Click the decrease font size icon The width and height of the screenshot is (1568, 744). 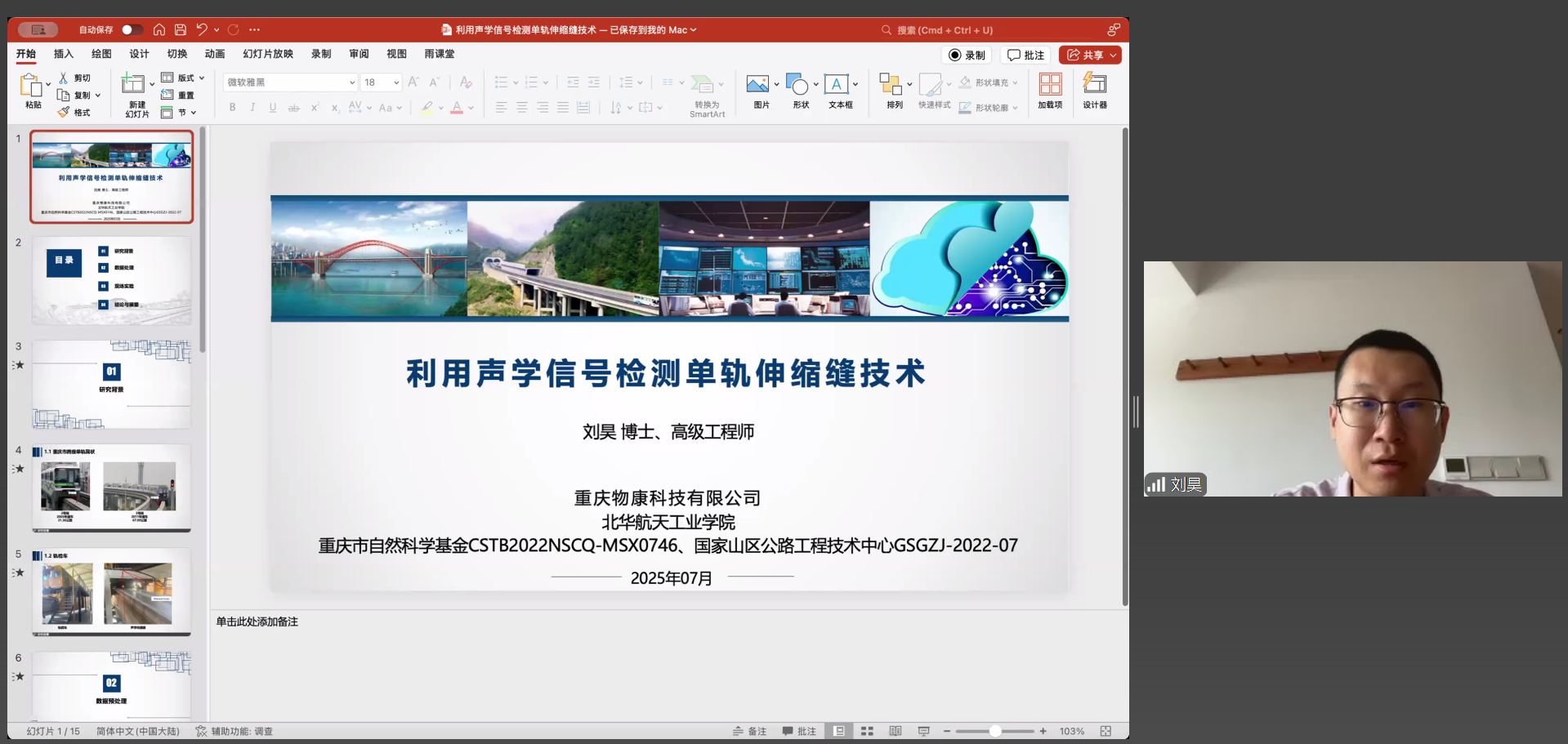click(x=435, y=82)
